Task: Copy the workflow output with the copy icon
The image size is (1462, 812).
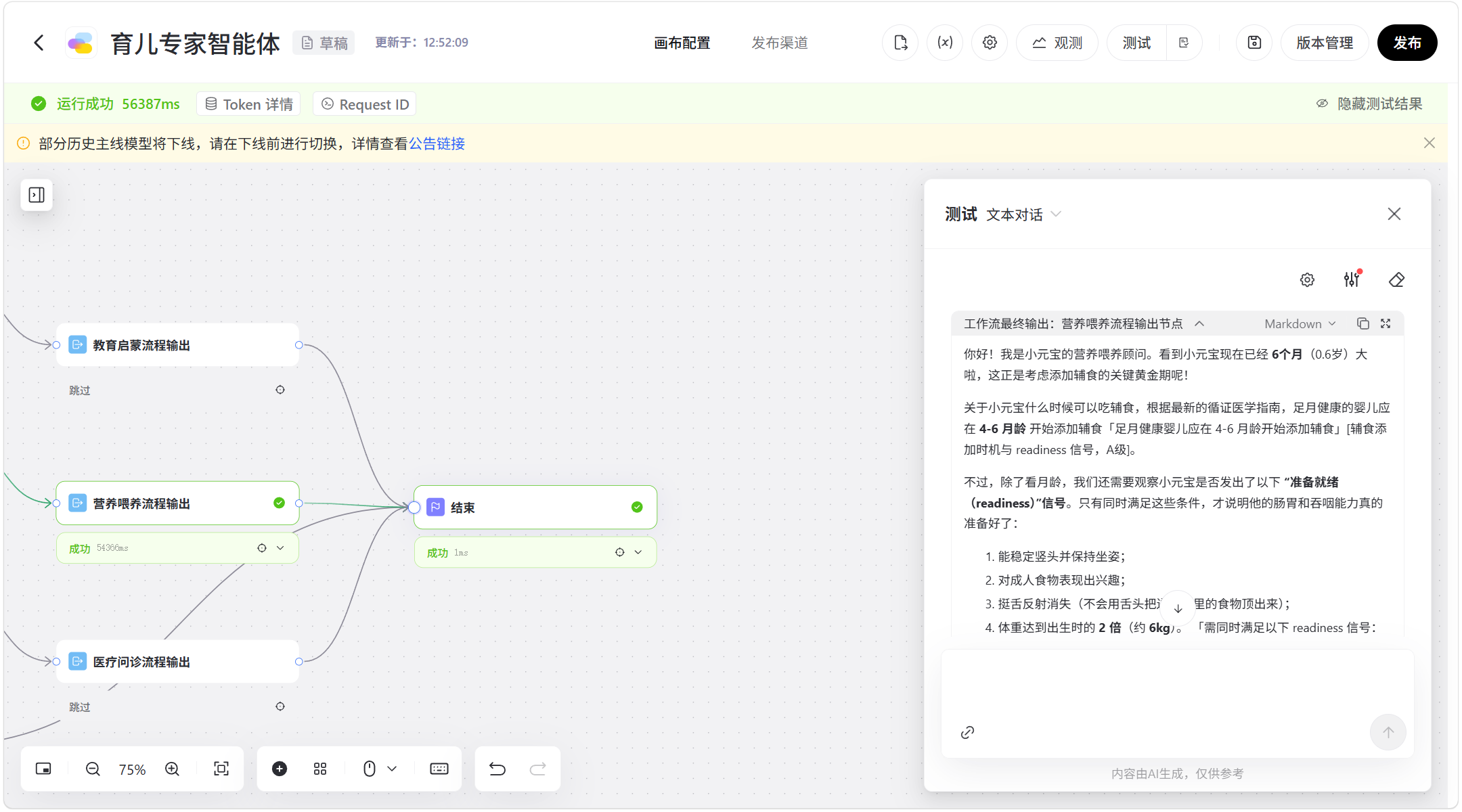Action: click(1363, 323)
